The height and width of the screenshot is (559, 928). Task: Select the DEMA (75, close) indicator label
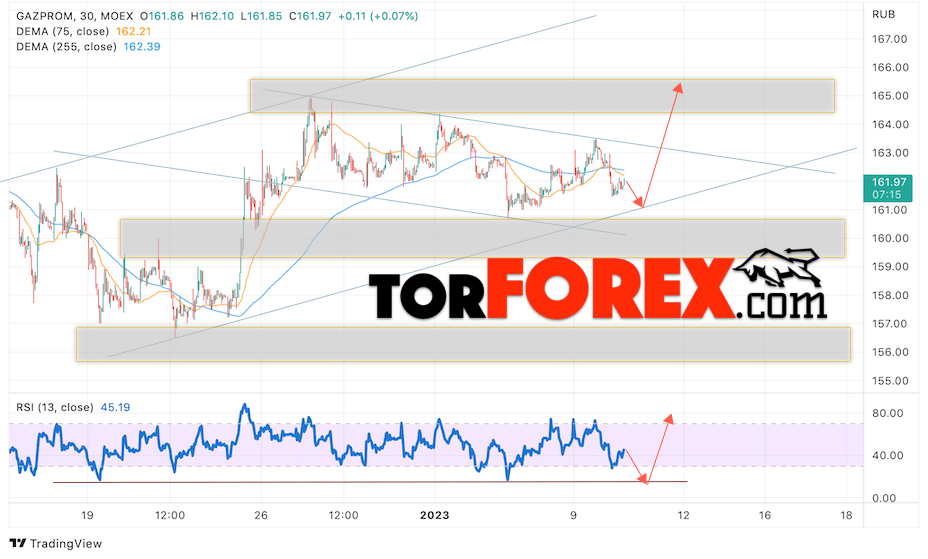[x=62, y=31]
